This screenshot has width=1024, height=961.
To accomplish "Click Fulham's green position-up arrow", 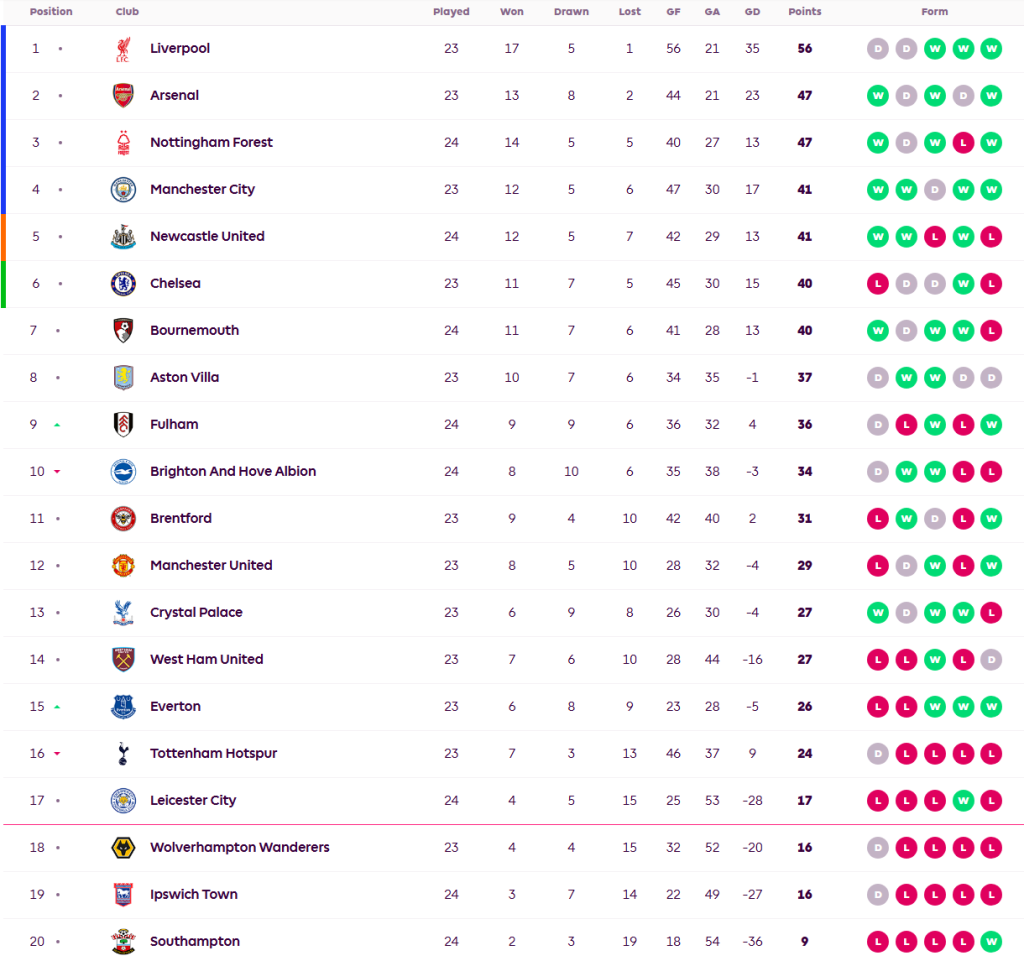I will (x=57, y=425).
